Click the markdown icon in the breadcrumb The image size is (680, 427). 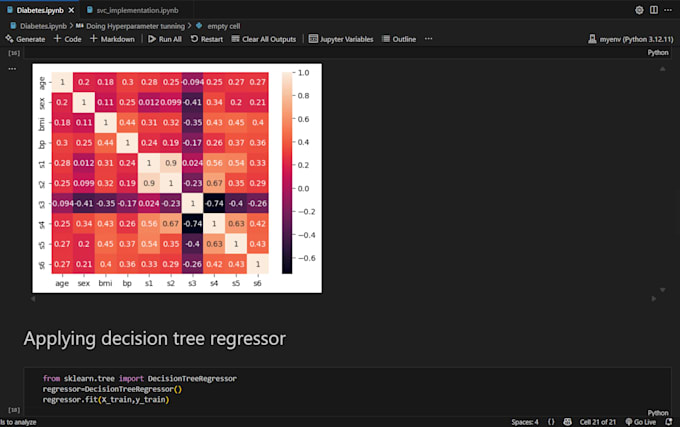[x=79, y=26]
